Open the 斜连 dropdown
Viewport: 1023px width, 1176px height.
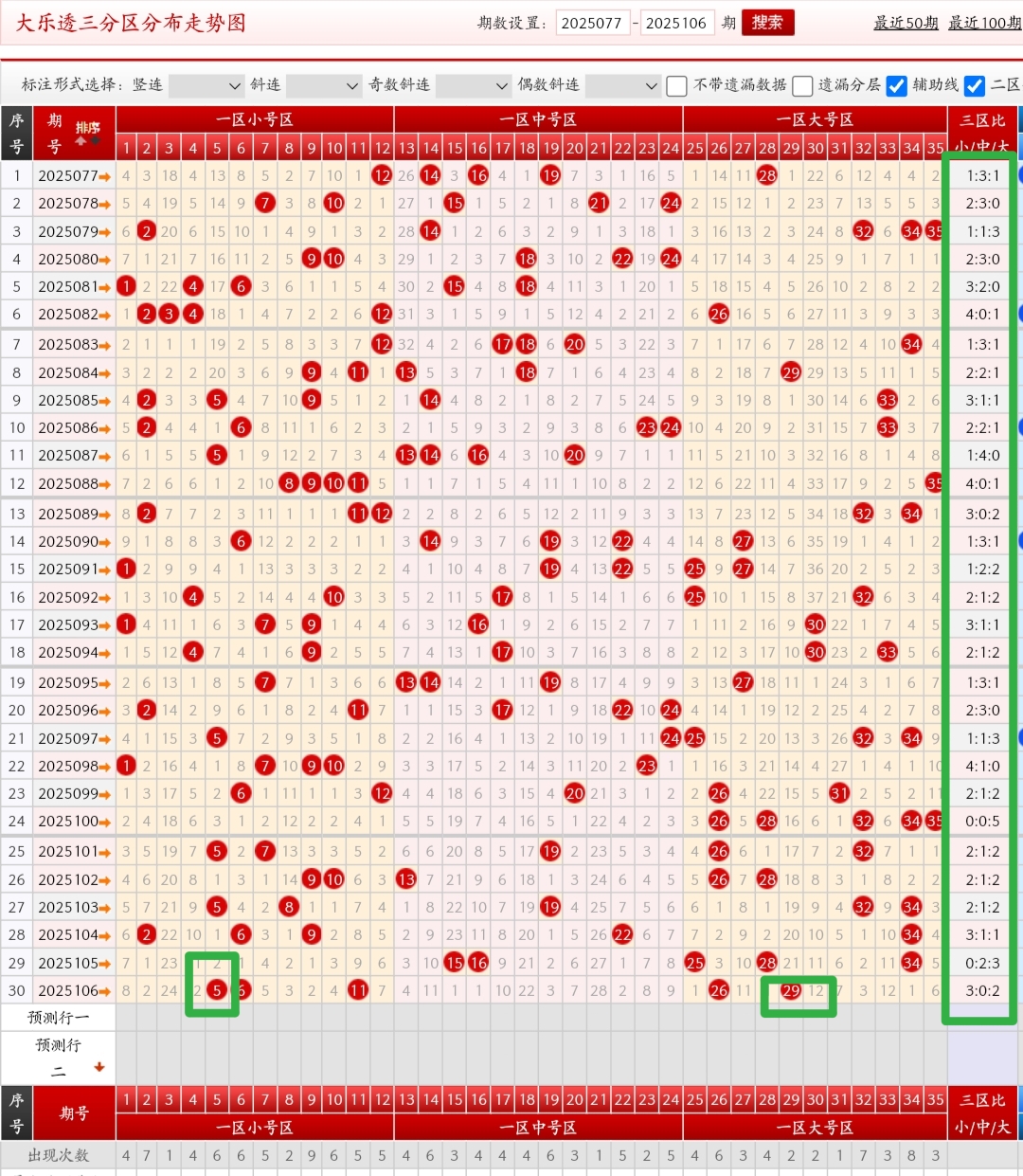[x=324, y=86]
